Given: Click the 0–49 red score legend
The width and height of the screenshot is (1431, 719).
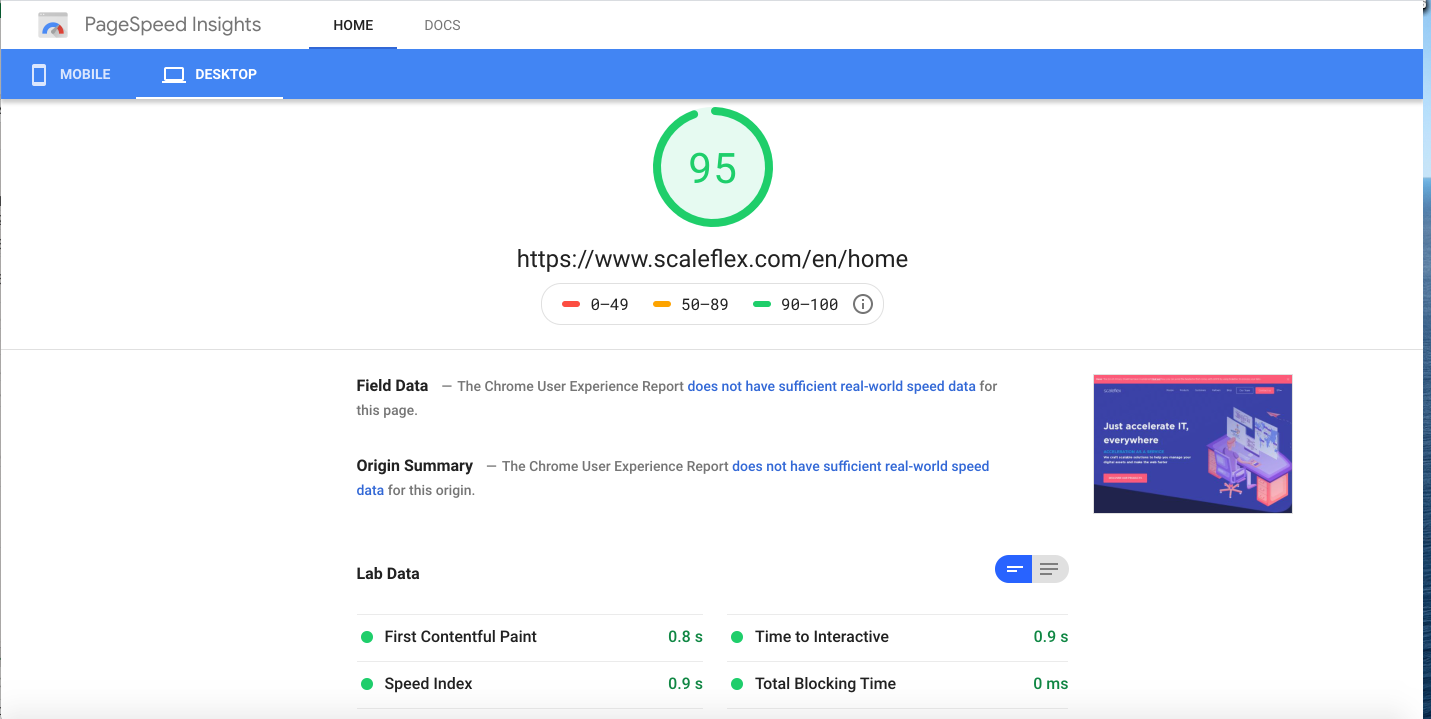Looking at the screenshot, I should (x=595, y=305).
